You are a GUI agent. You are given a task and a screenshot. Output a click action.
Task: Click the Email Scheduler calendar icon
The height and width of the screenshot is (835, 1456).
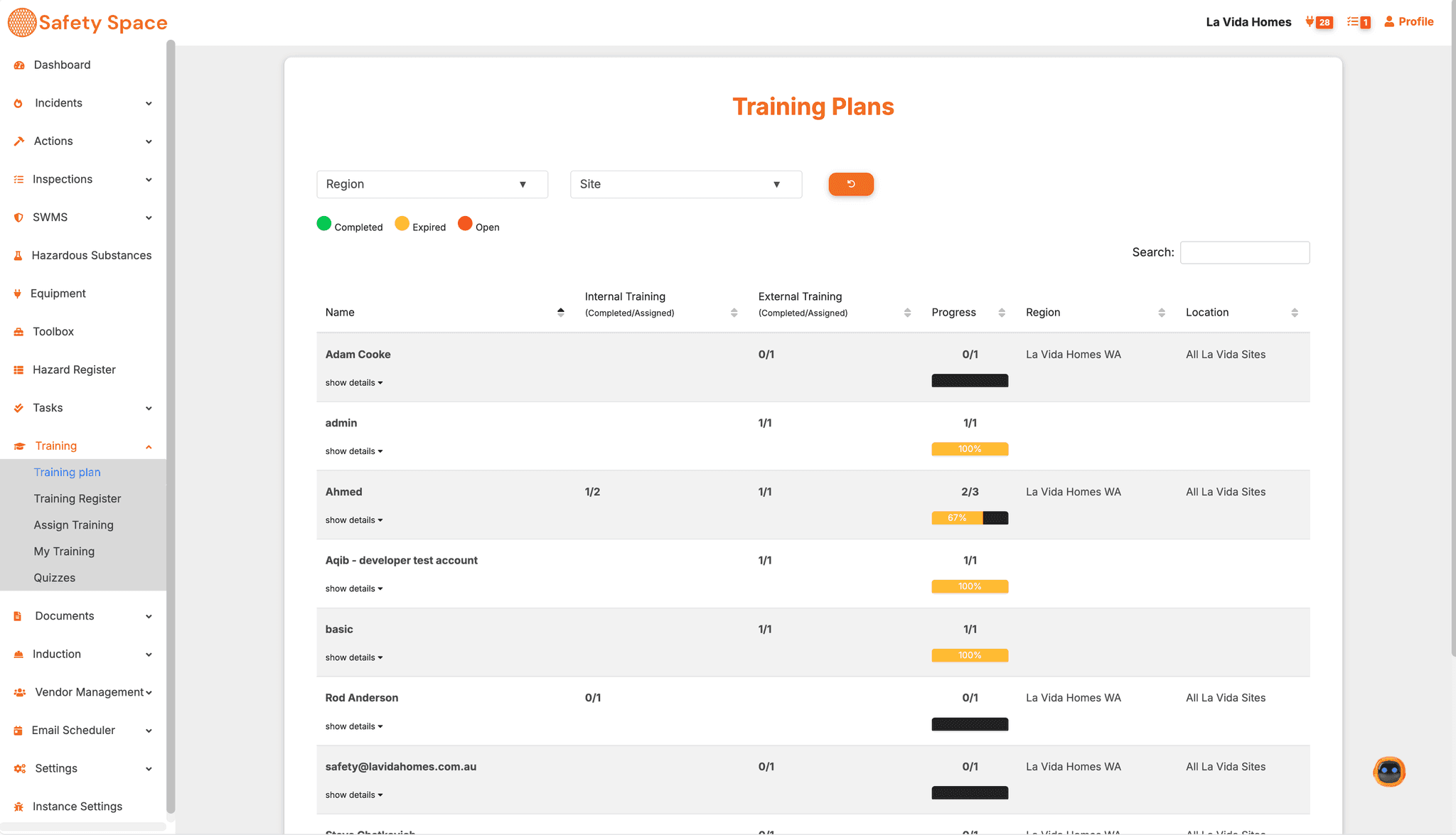(x=18, y=731)
